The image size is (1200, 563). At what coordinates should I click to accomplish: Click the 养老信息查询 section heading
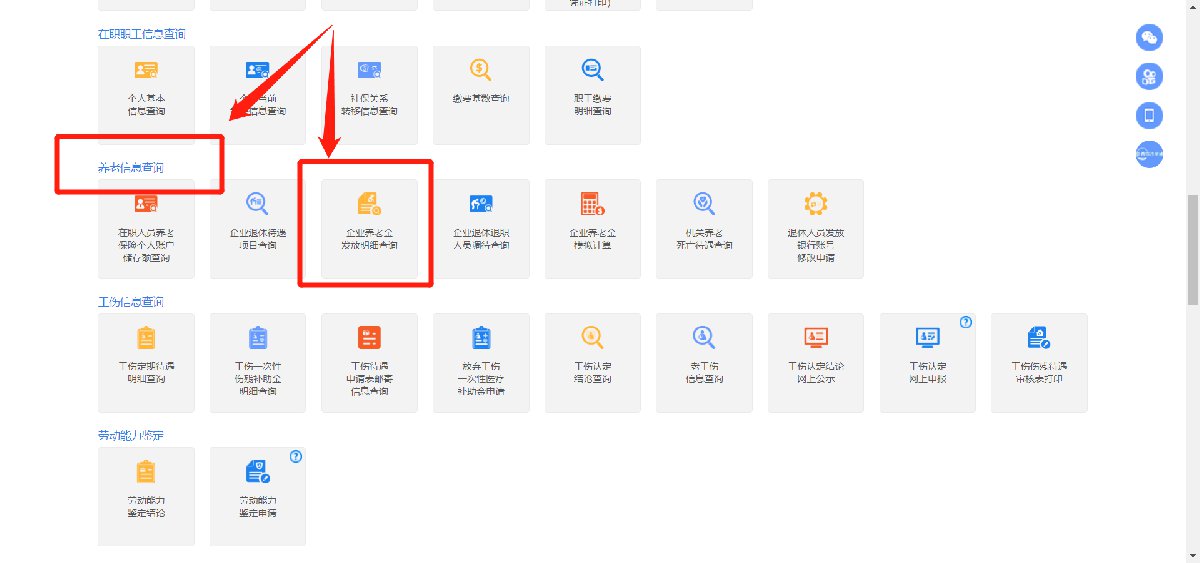[131, 167]
